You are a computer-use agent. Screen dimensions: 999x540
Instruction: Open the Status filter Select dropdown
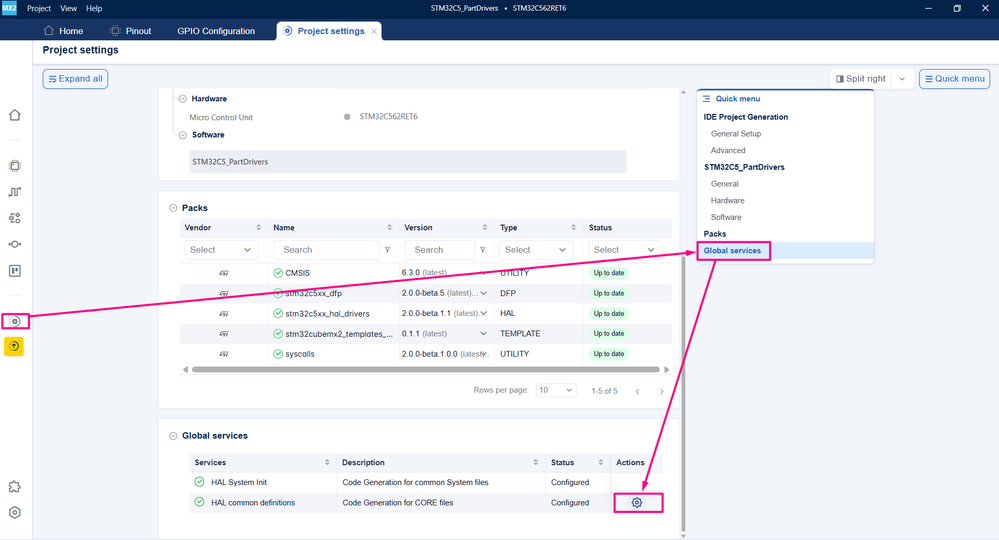click(625, 250)
